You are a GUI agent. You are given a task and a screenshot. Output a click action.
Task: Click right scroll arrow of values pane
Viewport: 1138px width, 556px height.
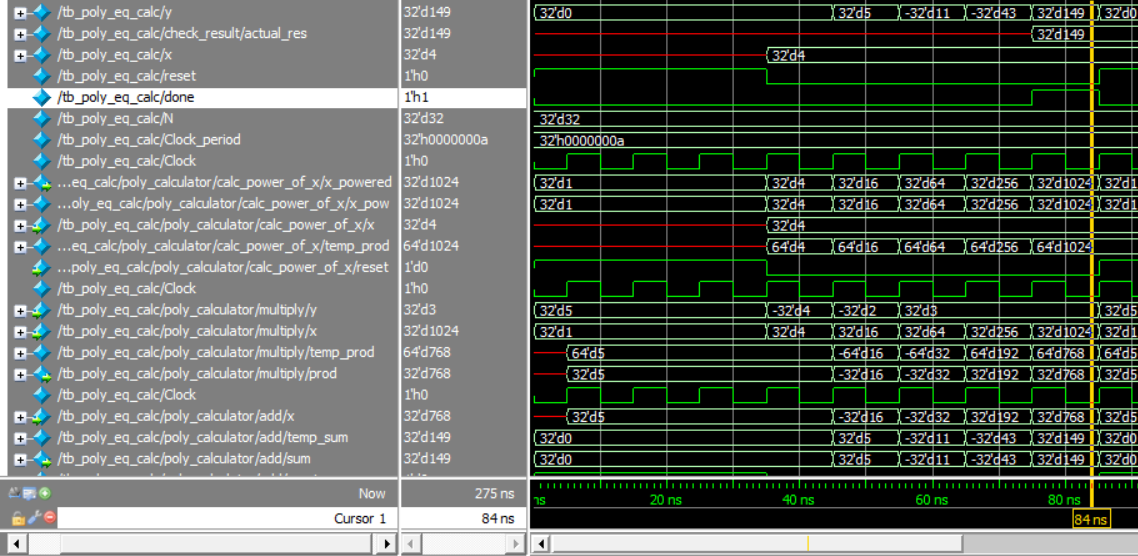coord(513,543)
